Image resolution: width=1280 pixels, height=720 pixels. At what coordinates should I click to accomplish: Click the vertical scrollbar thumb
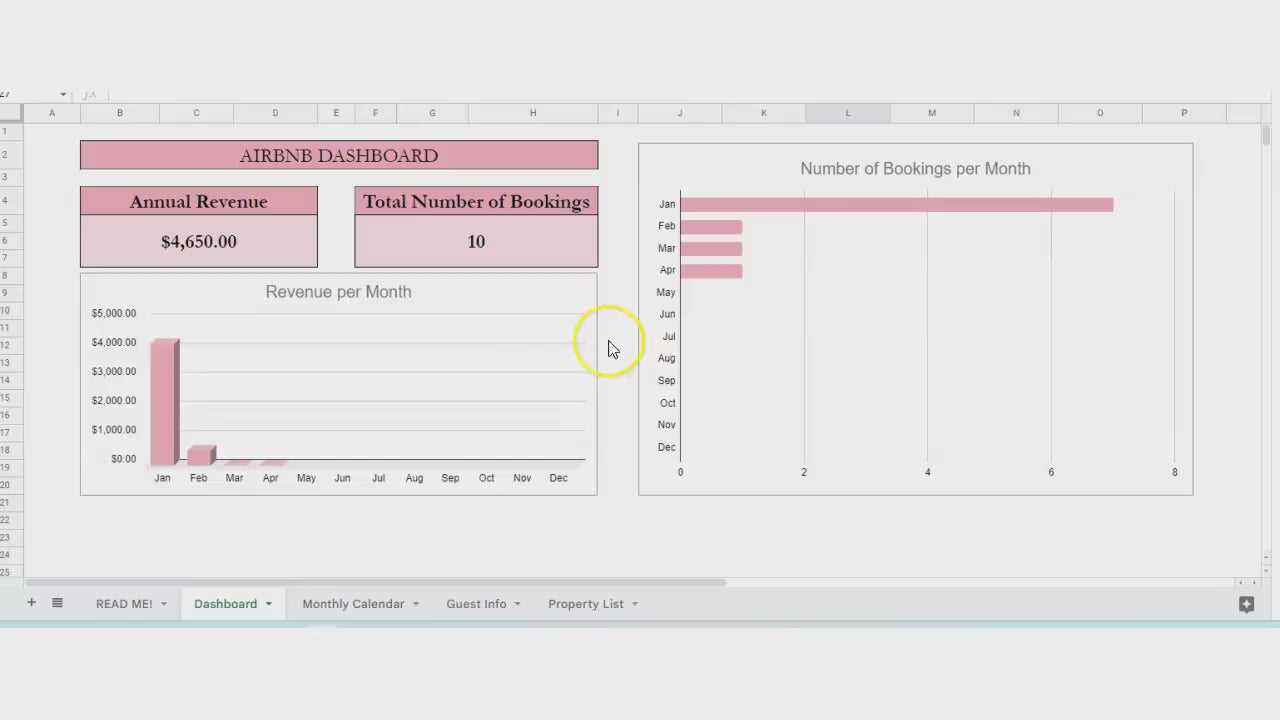pos(1266,136)
